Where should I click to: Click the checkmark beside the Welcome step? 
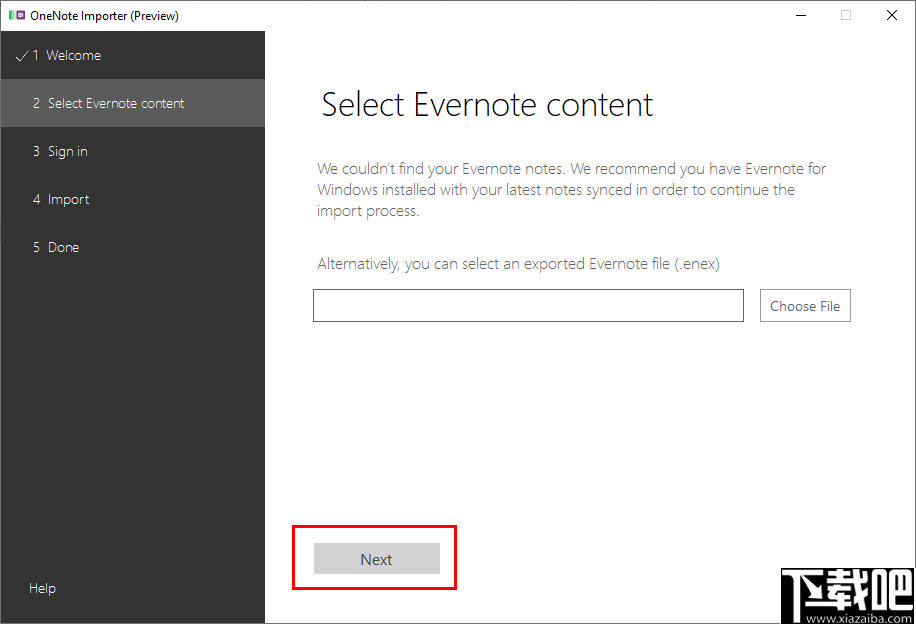point(22,55)
